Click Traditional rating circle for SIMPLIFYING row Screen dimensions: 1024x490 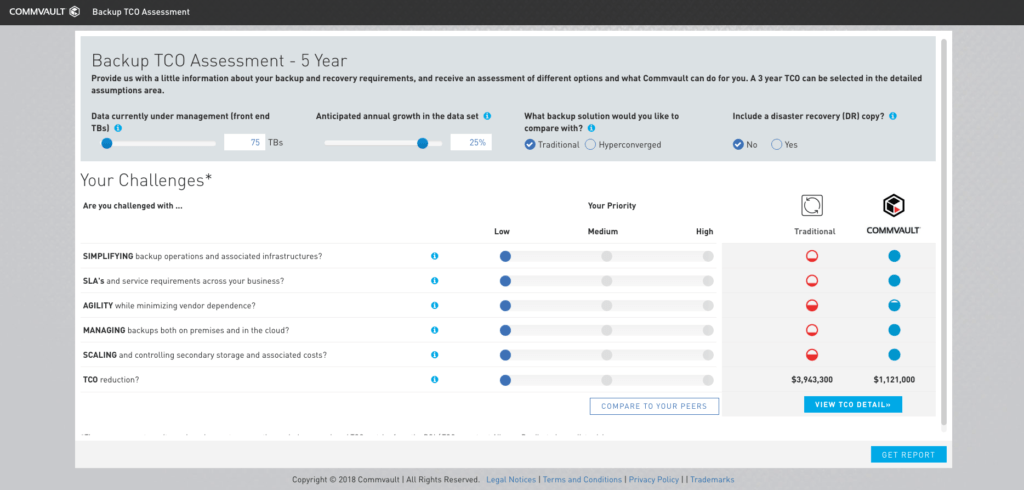(x=812, y=256)
